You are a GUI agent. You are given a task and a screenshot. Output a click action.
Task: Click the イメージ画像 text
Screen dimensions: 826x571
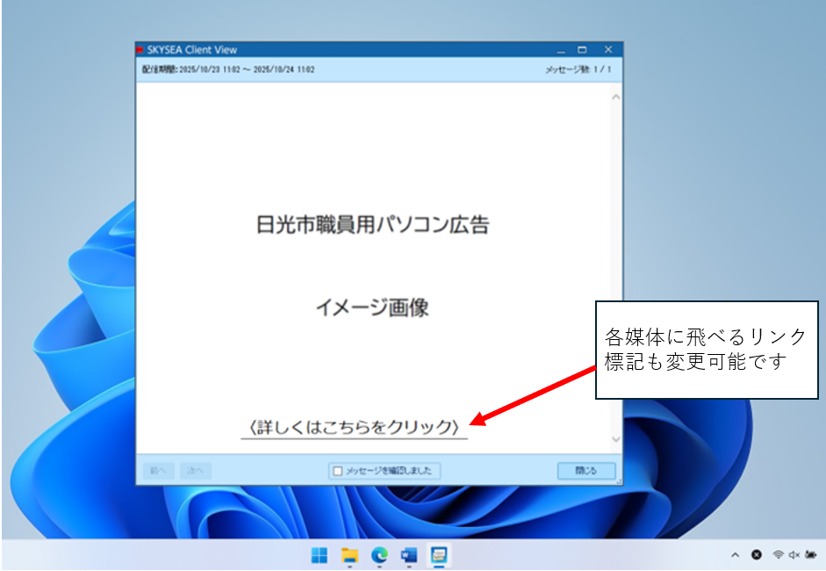pyautogui.click(x=372, y=308)
